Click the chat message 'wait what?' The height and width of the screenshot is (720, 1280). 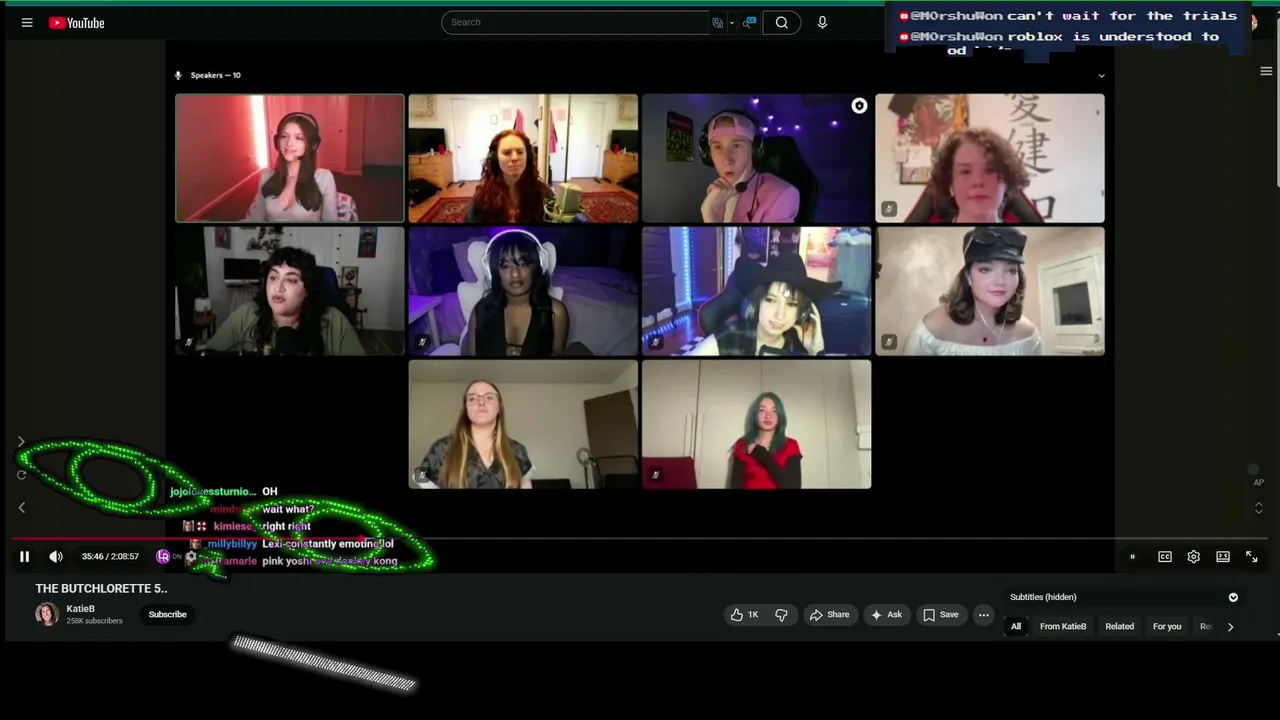point(288,509)
